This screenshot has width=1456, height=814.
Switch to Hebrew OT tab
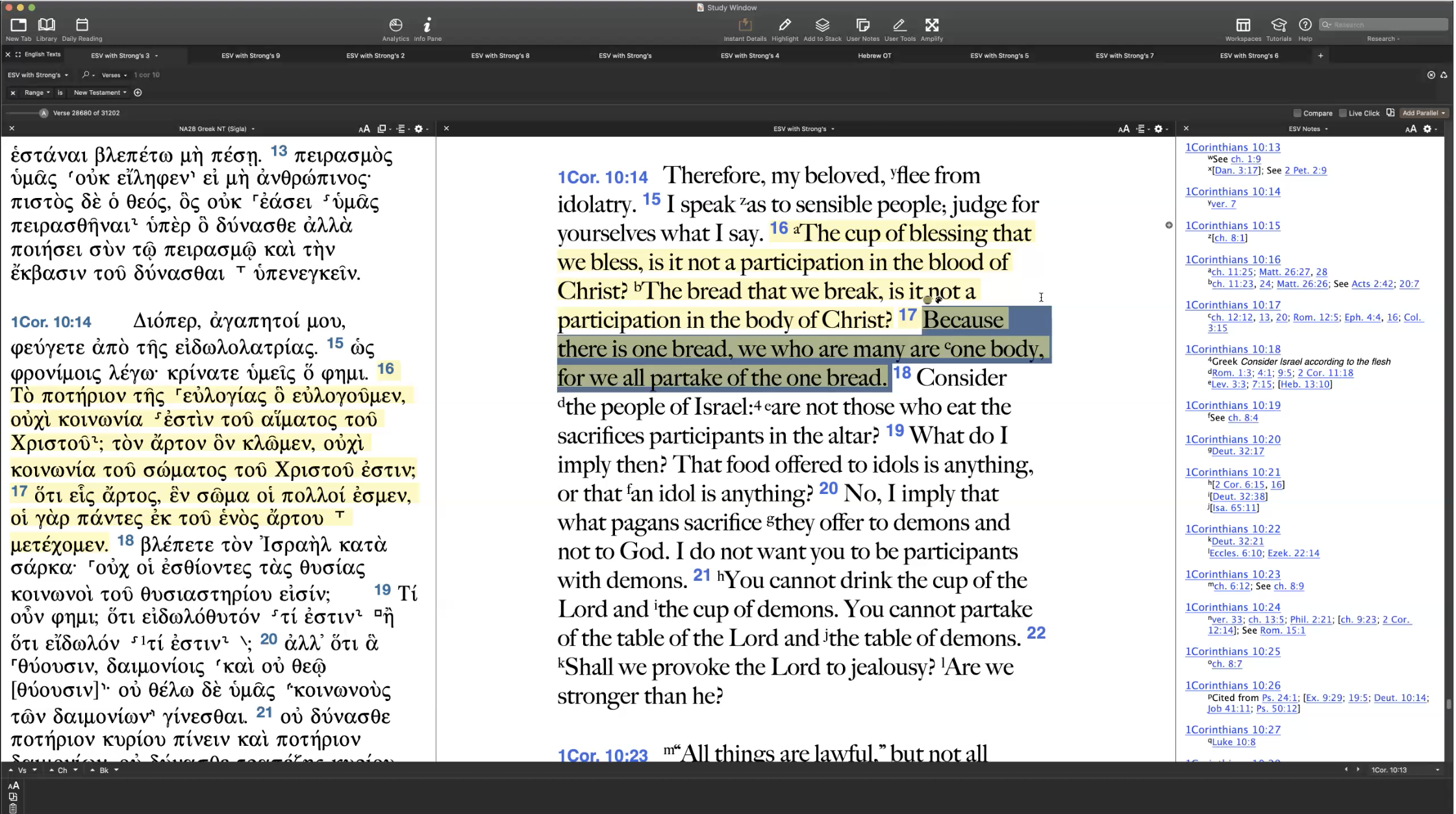[874, 56]
